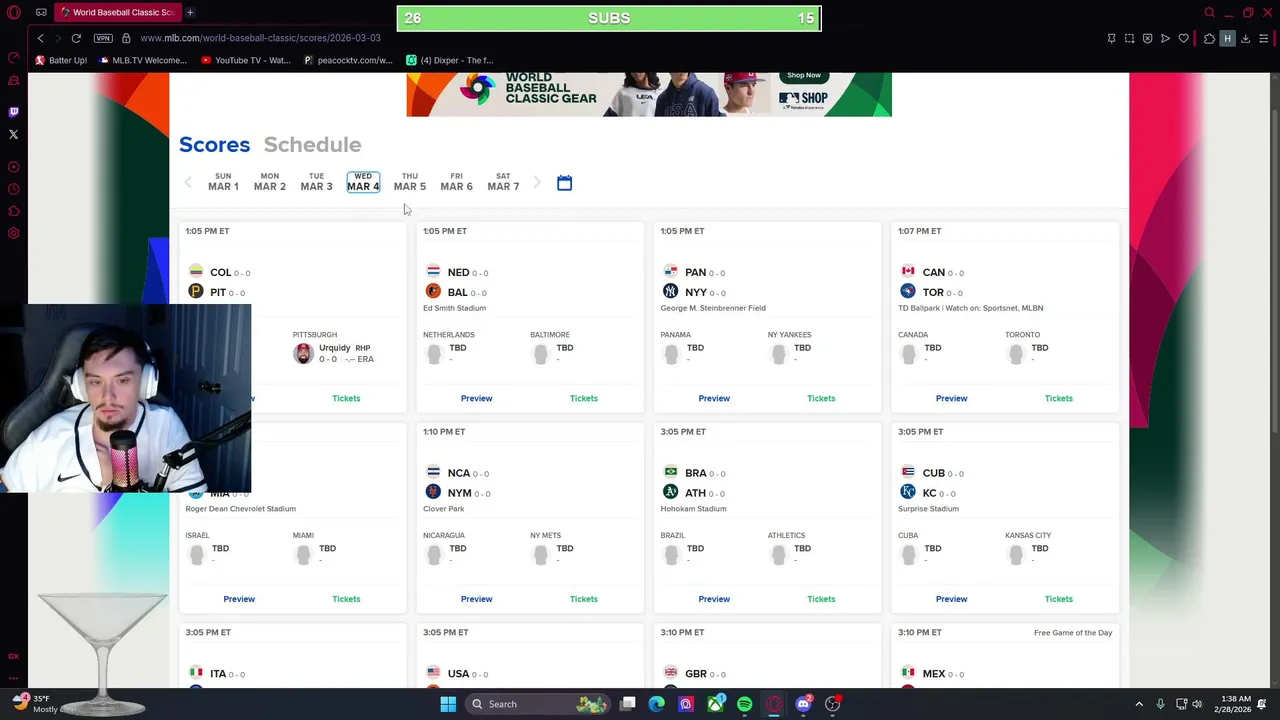Select the MON MAR 2 date

[x=269, y=182]
